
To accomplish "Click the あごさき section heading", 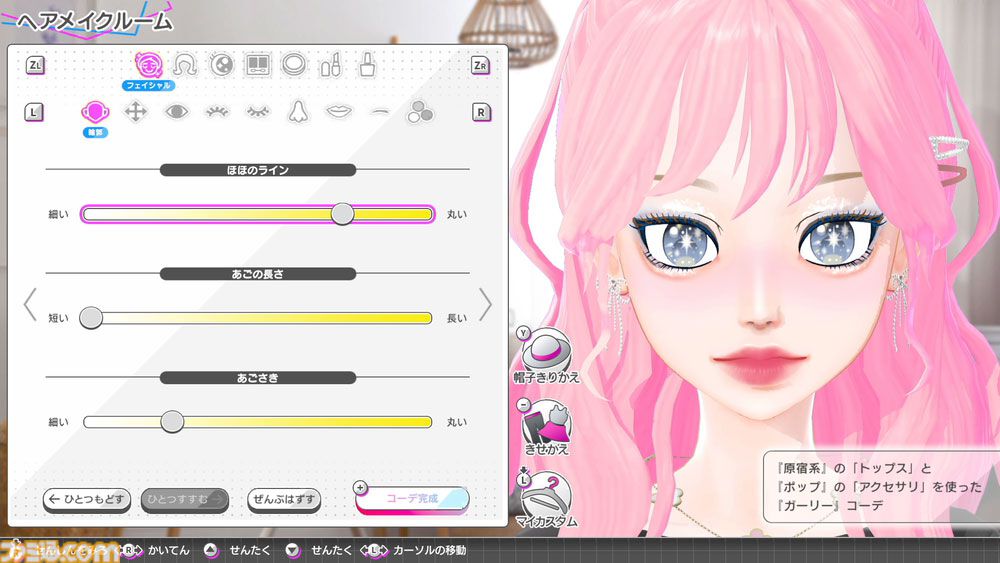I will coord(258,377).
